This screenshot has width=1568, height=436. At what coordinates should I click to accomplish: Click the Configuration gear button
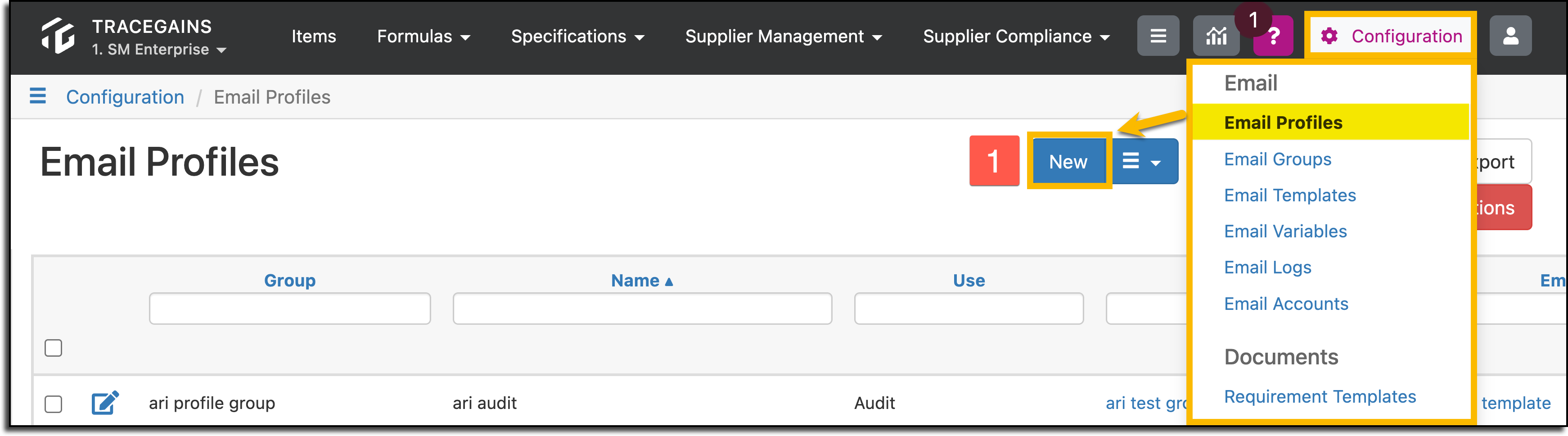(1391, 36)
